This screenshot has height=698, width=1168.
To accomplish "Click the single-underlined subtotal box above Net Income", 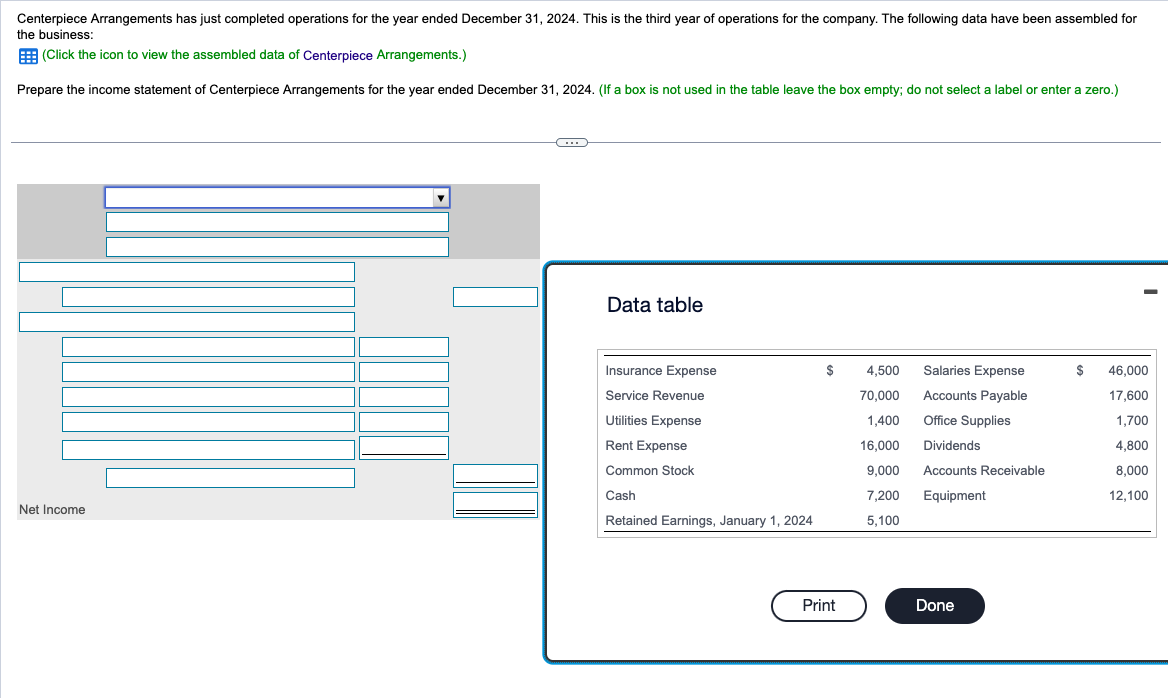I will [495, 476].
